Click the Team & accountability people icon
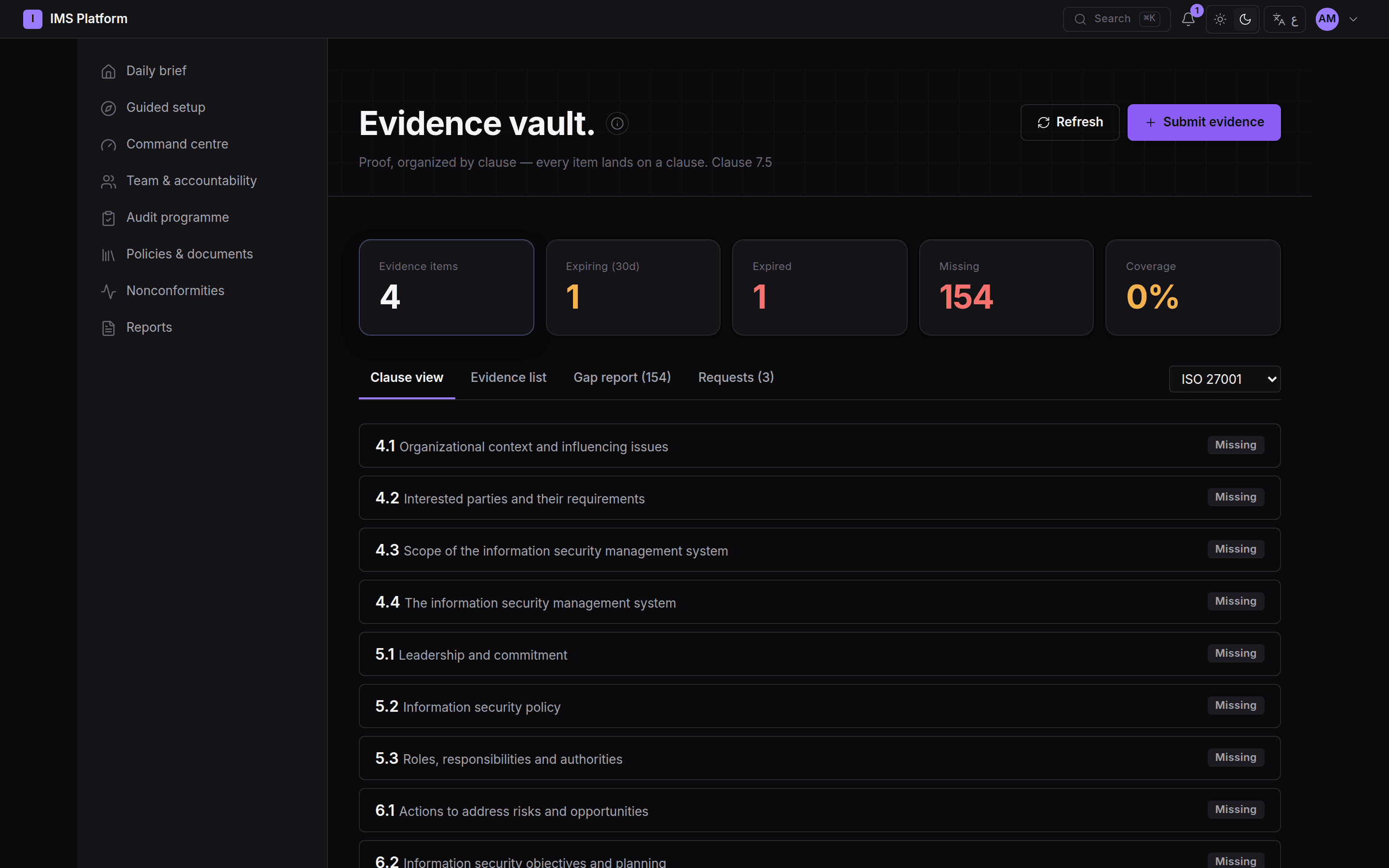 point(109,181)
